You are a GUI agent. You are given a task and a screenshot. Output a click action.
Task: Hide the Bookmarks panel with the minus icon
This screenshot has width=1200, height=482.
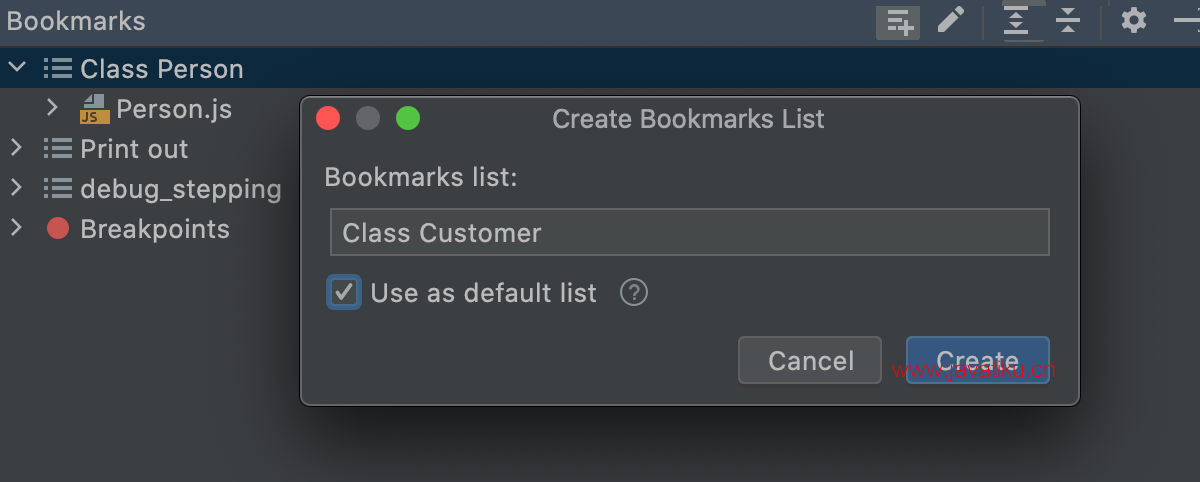(1187, 21)
